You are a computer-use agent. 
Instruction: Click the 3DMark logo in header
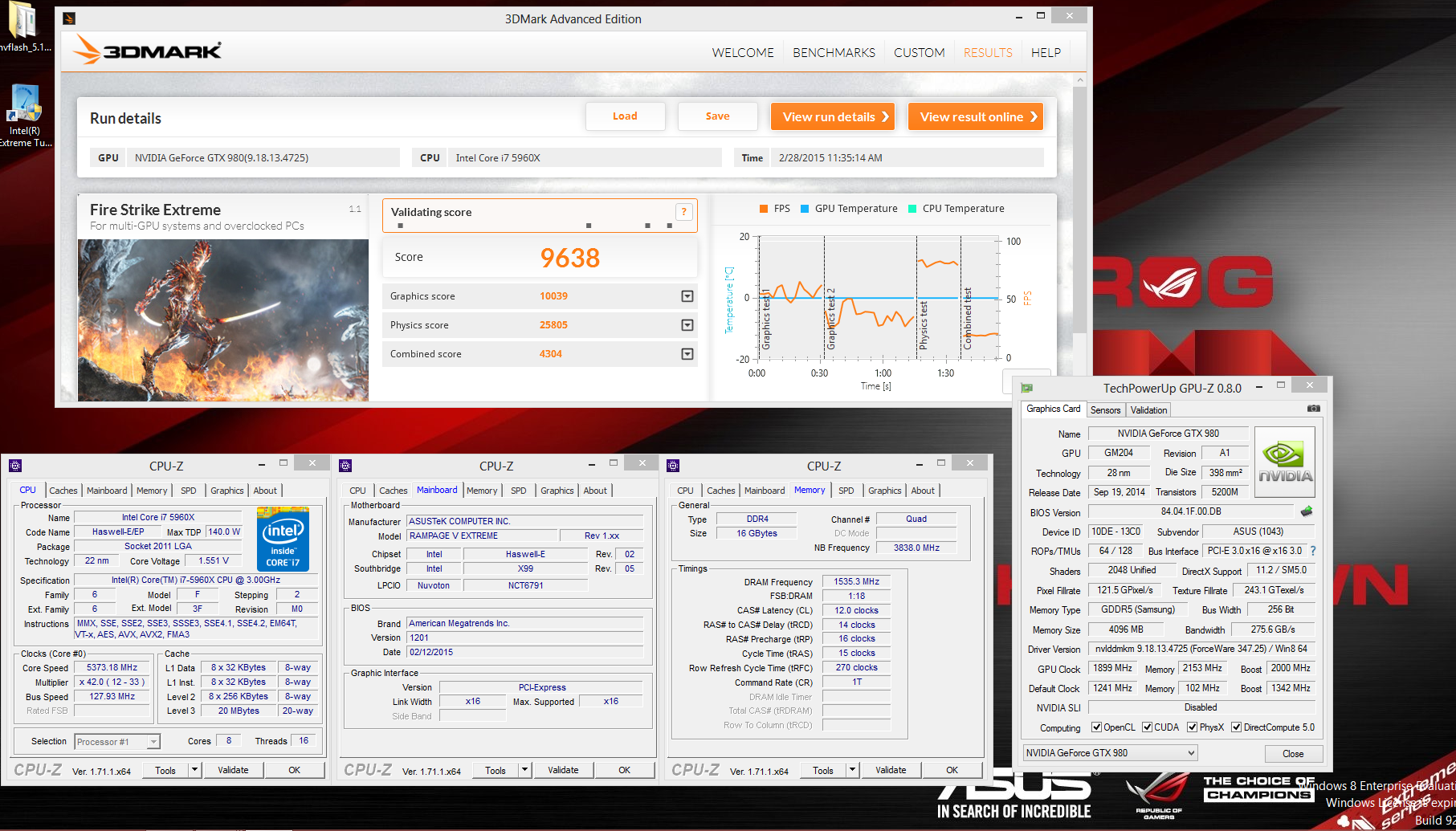(148, 51)
